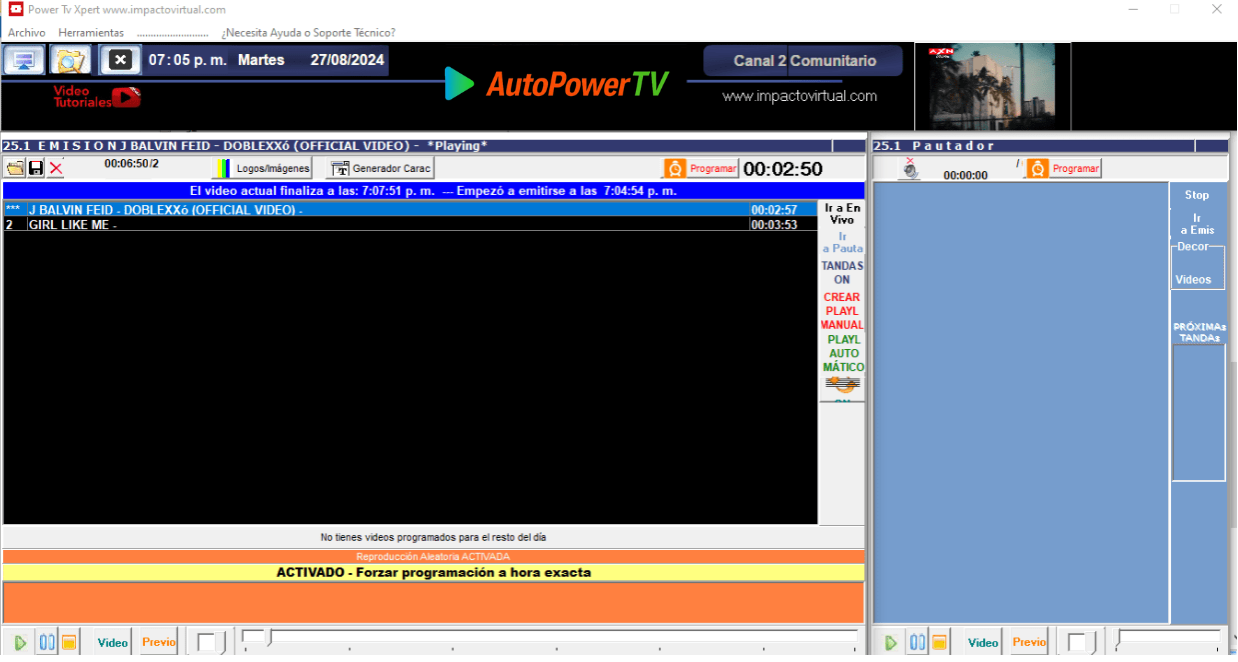Enable TANDAS ON mode

point(841,272)
